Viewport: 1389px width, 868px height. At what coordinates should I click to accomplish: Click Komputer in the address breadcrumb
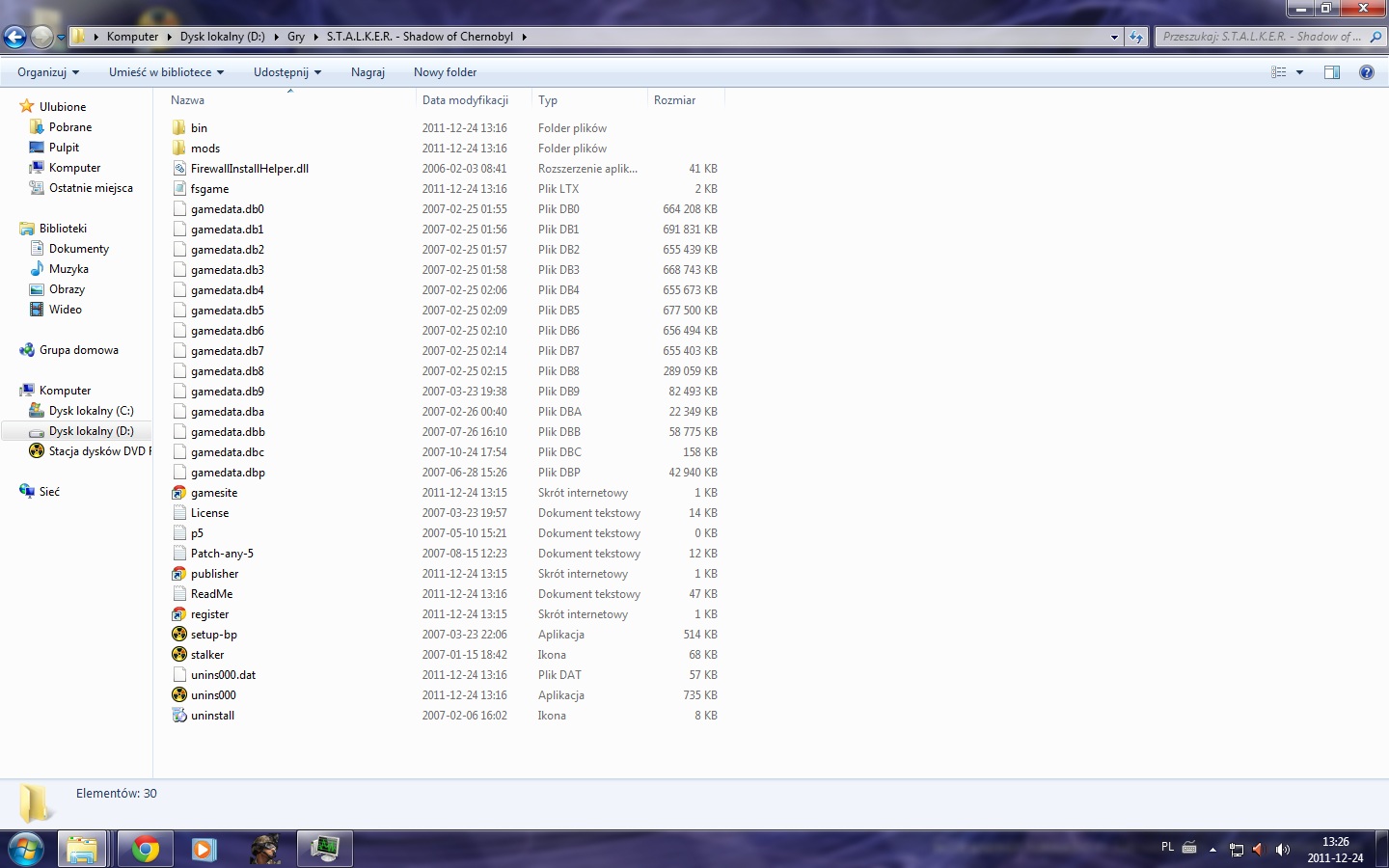click(132, 37)
